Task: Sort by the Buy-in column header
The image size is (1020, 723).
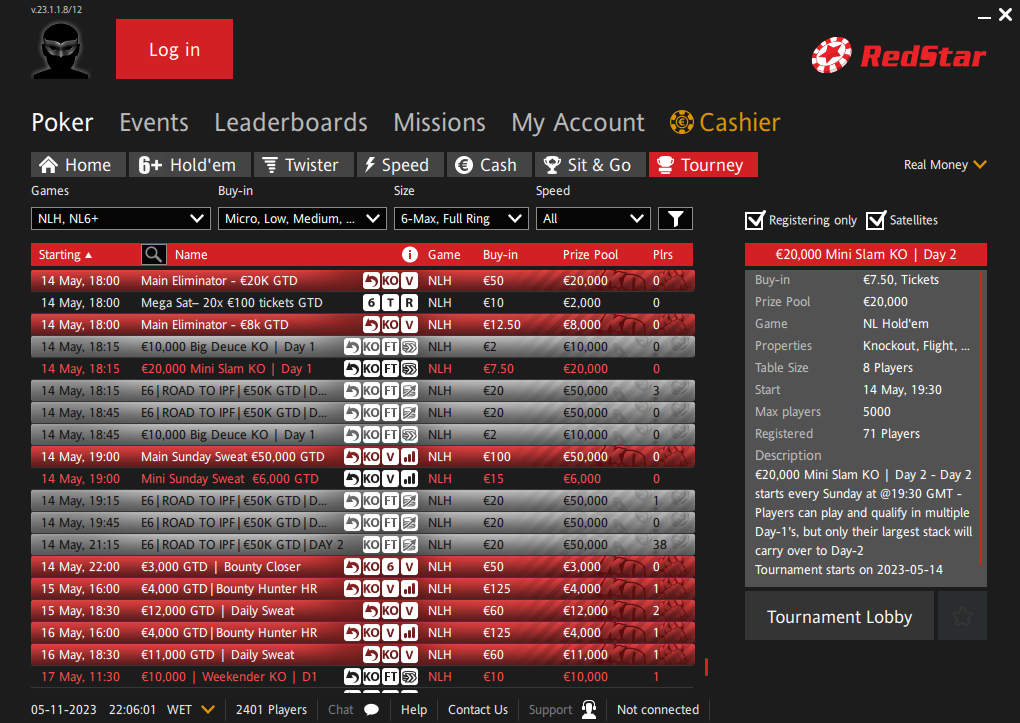Action: pos(500,254)
